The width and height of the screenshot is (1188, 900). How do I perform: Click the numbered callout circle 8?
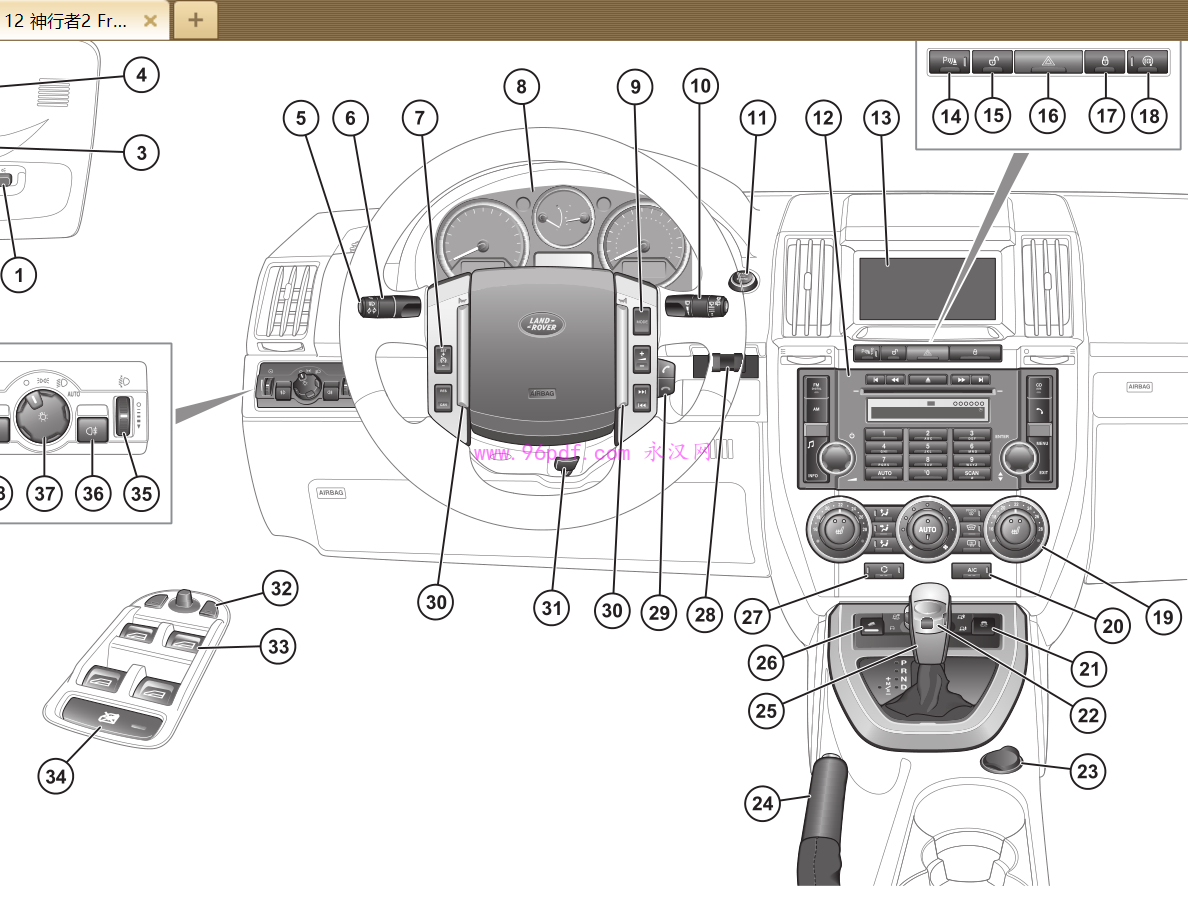click(521, 87)
